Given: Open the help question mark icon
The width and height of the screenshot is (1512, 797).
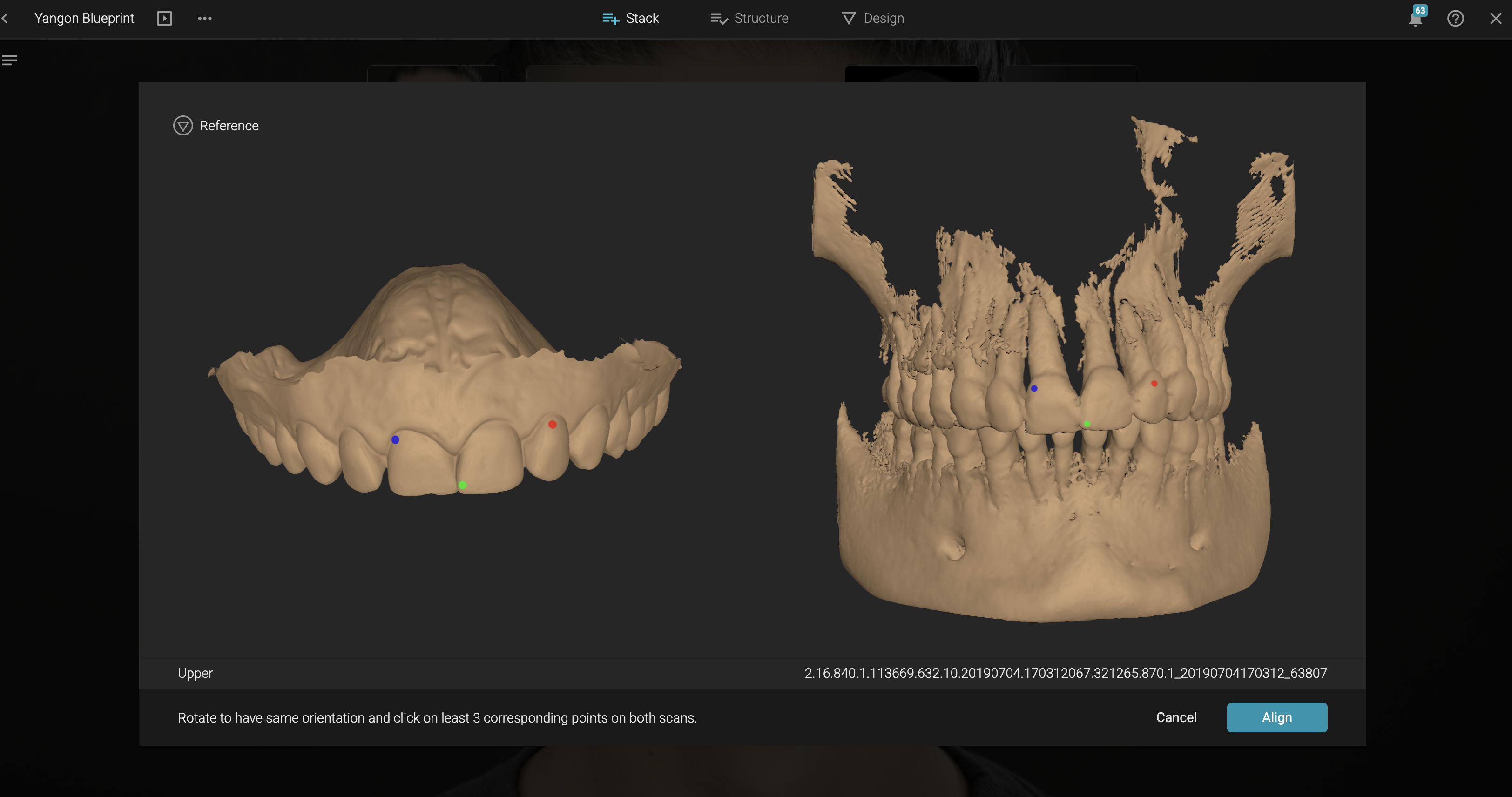Looking at the screenshot, I should point(1455,18).
